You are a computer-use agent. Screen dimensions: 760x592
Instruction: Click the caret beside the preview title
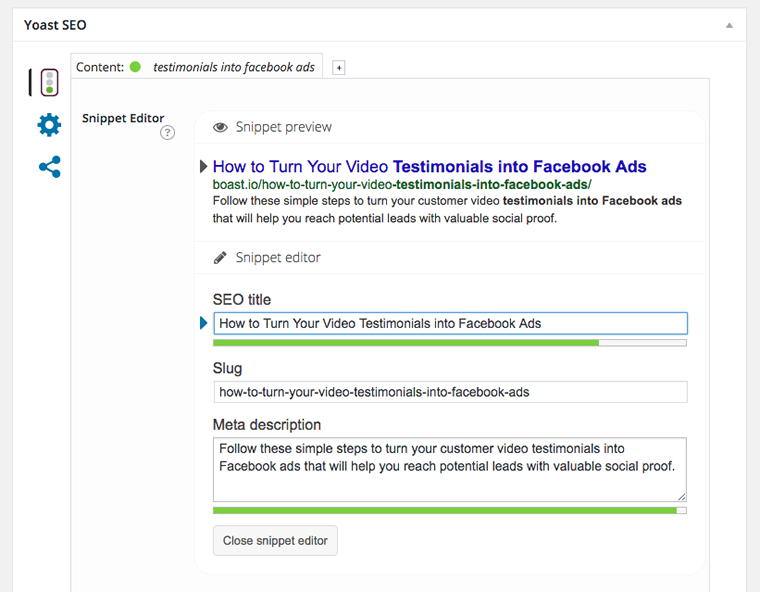tap(204, 167)
